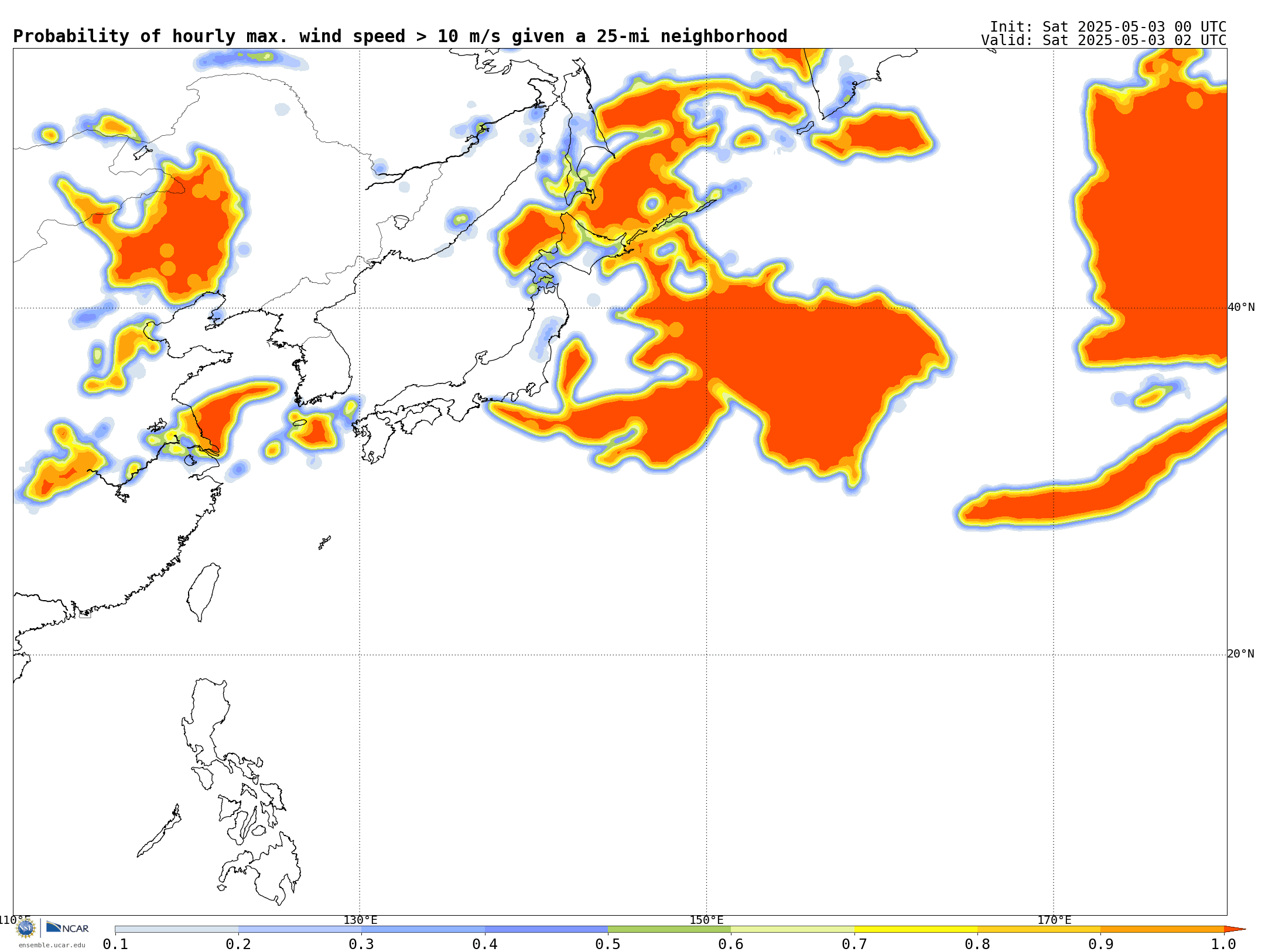
Task: Click the 1.0 colorbar tick label
Action: coord(1224,944)
